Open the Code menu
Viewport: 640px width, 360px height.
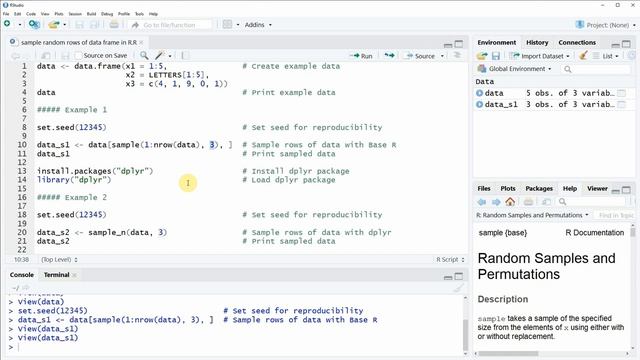(31, 14)
